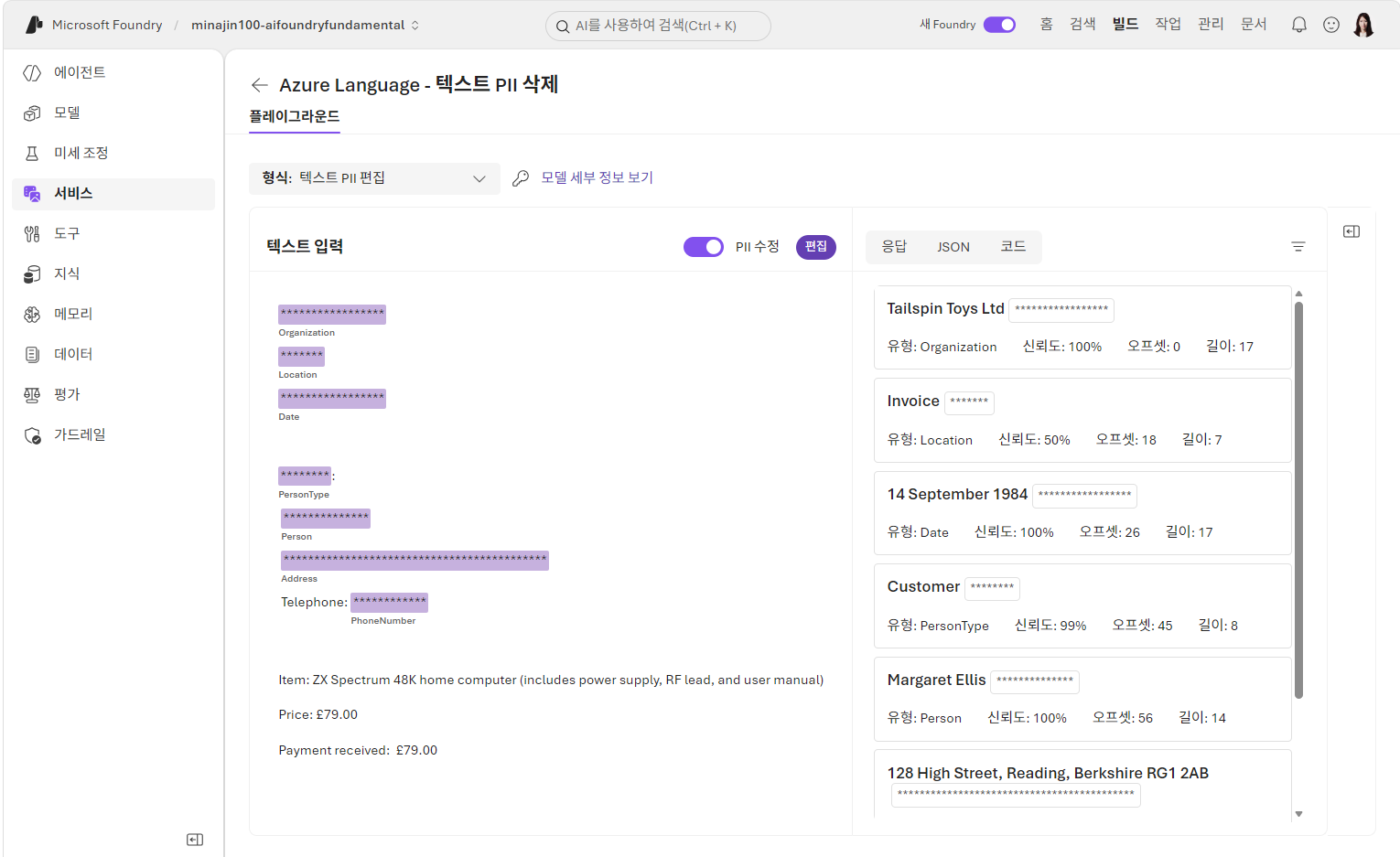Click the redacted Location entity in text

tap(301, 356)
